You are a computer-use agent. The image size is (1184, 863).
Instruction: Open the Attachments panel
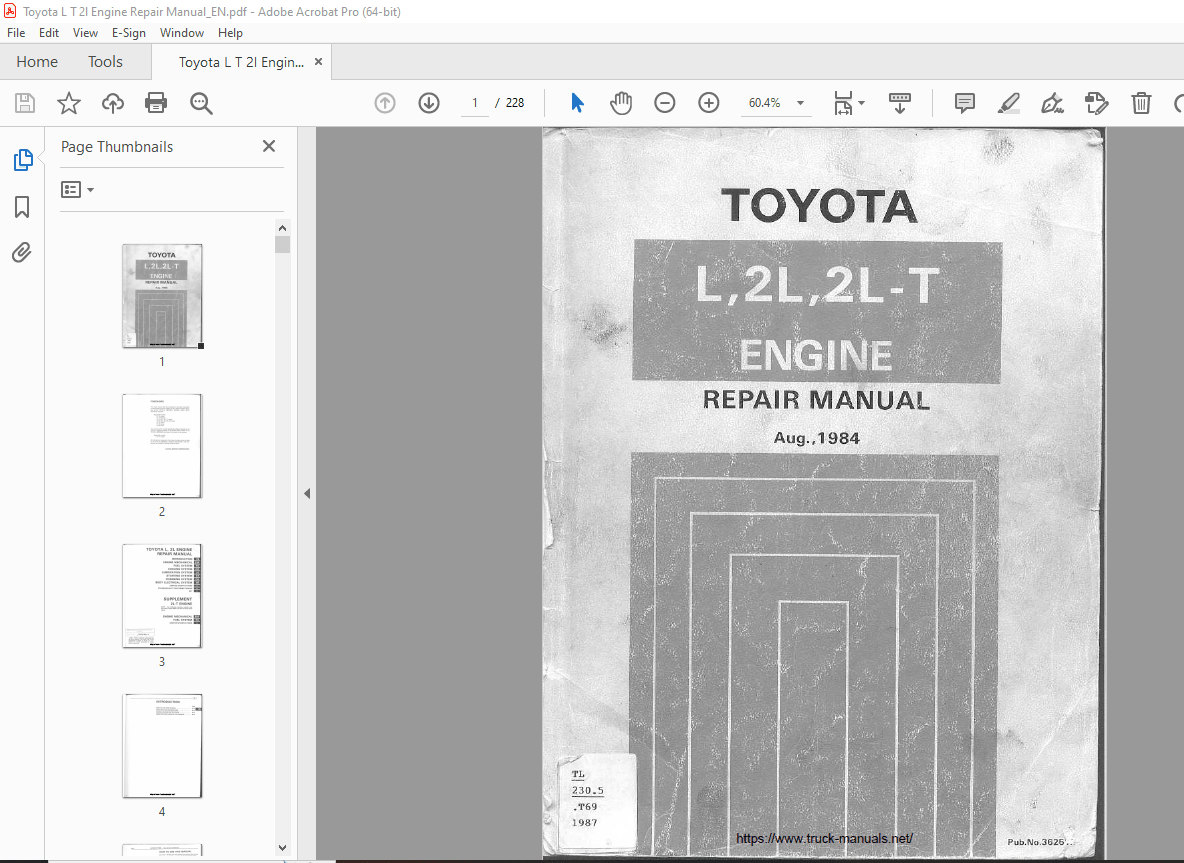(22, 252)
